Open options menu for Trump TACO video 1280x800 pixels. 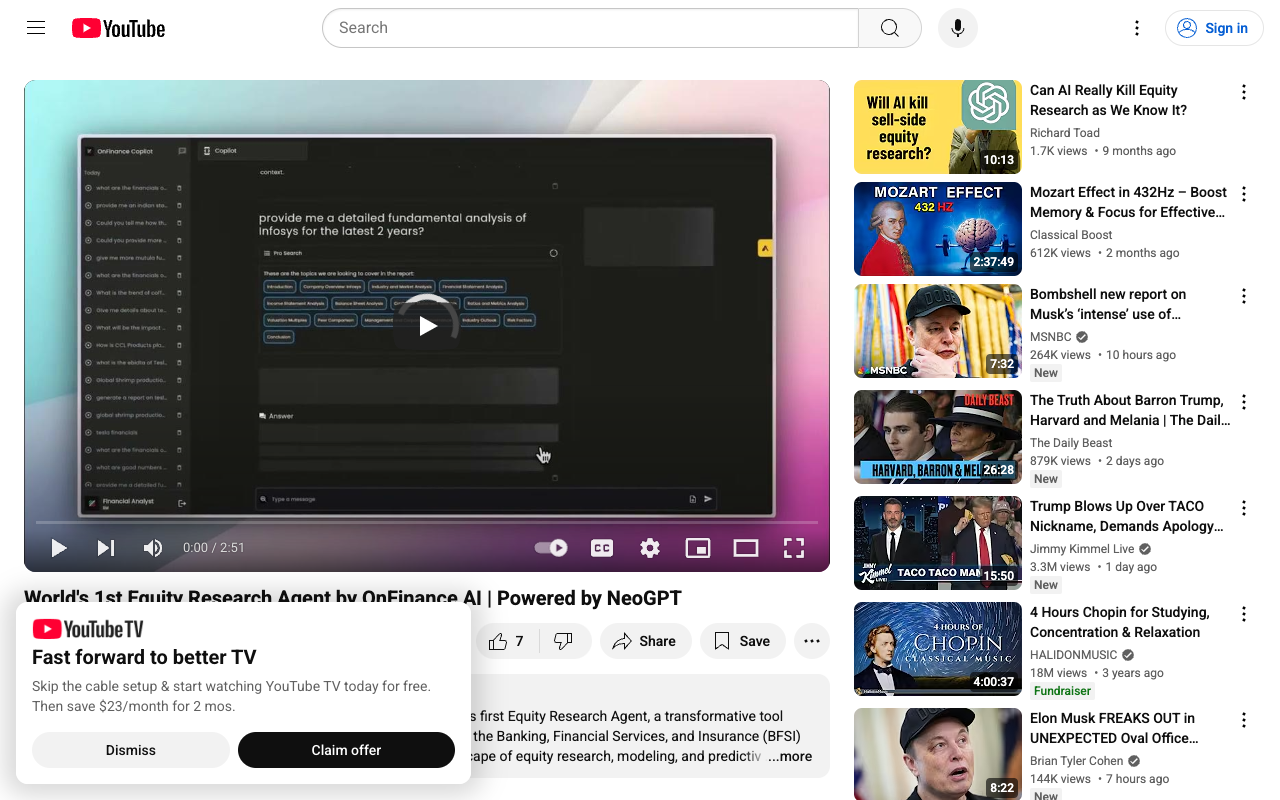tap(1244, 508)
